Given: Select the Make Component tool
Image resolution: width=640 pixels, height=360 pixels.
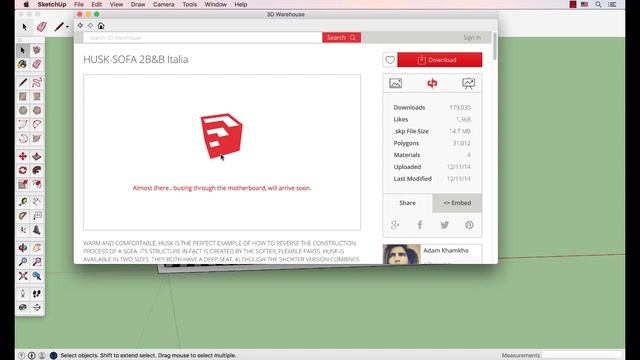Looking at the screenshot, I should [37, 50].
